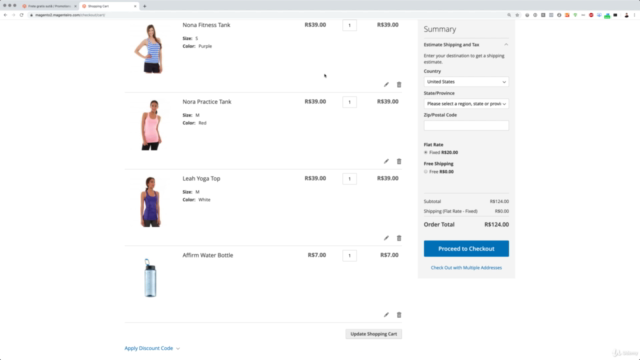Open the Affirm Water Bottle product link
The width and height of the screenshot is (640, 360).
coord(208,255)
